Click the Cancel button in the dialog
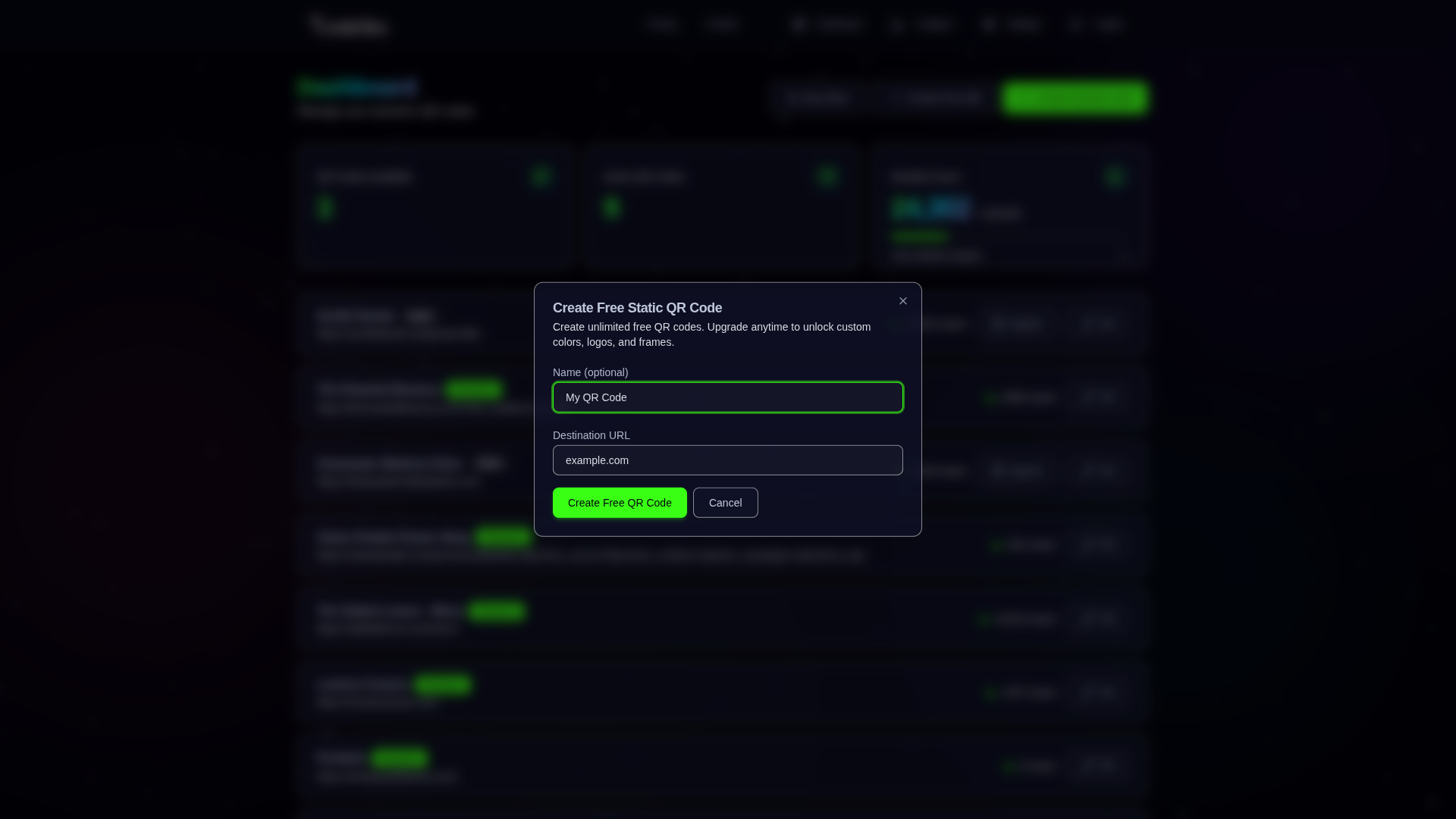 click(725, 502)
